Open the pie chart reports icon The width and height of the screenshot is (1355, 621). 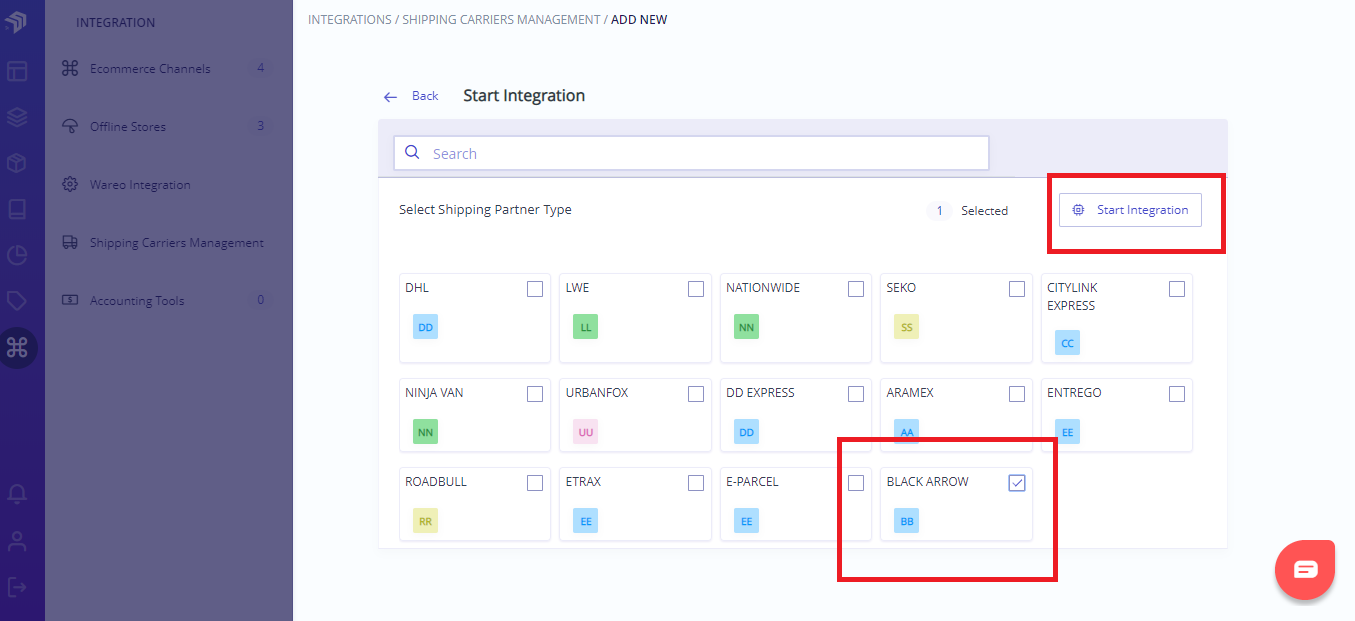click(16, 255)
